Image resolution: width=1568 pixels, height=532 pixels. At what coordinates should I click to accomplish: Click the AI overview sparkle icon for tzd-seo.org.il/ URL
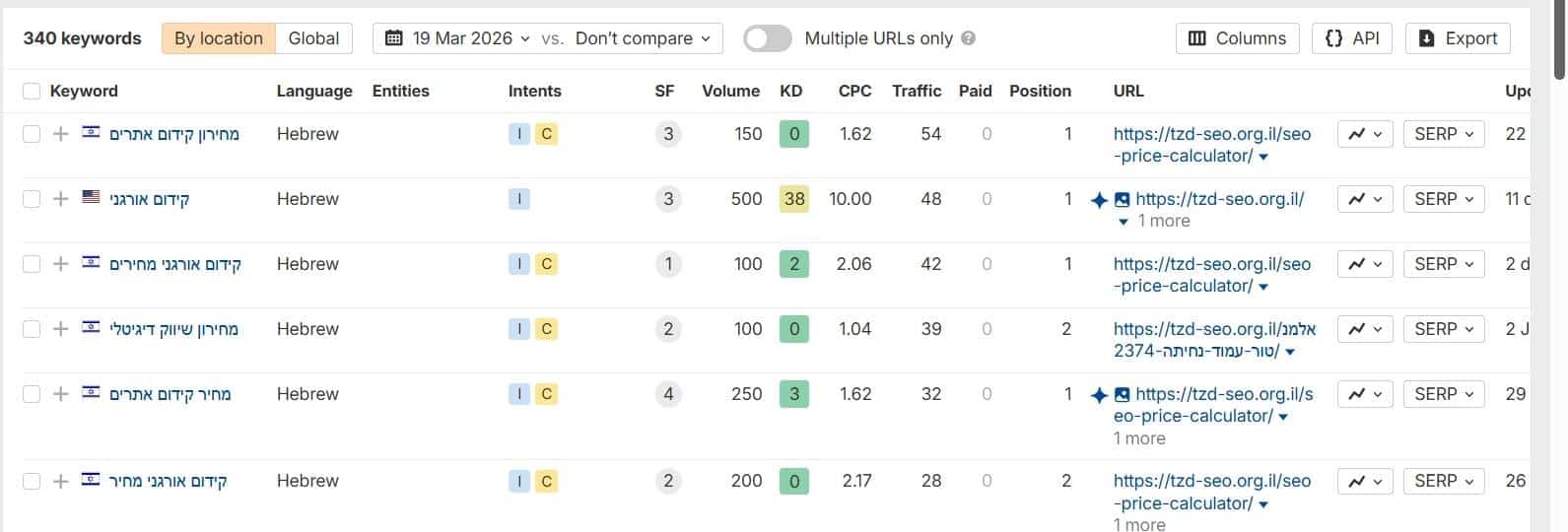(x=1099, y=200)
